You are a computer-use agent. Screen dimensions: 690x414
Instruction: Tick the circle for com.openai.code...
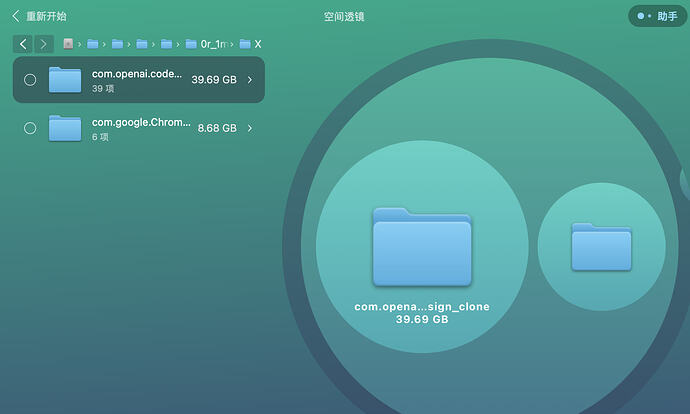30,80
